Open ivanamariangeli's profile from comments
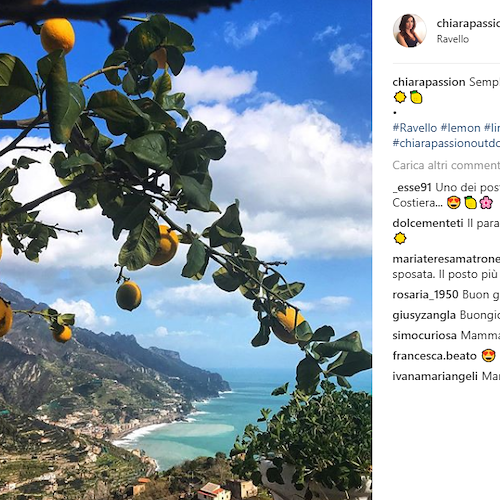The height and width of the screenshot is (500, 500). pos(435,376)
